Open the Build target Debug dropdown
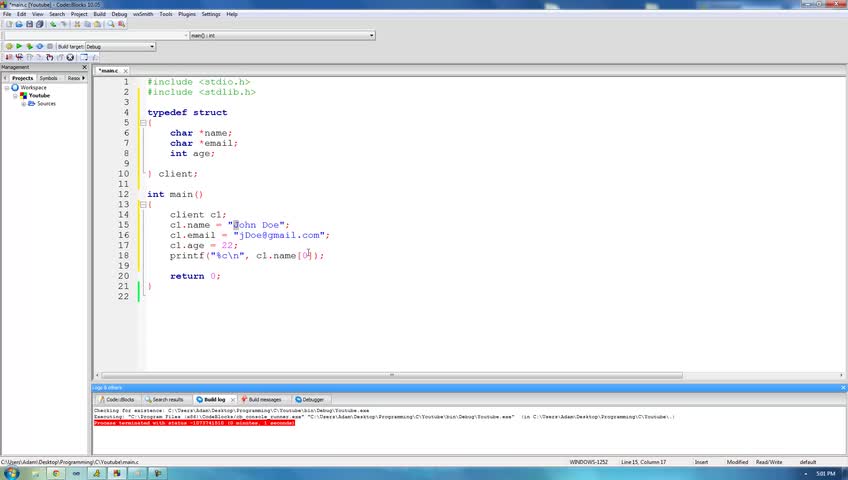The height and width of the screenshot is (480, 848). click(120, 46)
